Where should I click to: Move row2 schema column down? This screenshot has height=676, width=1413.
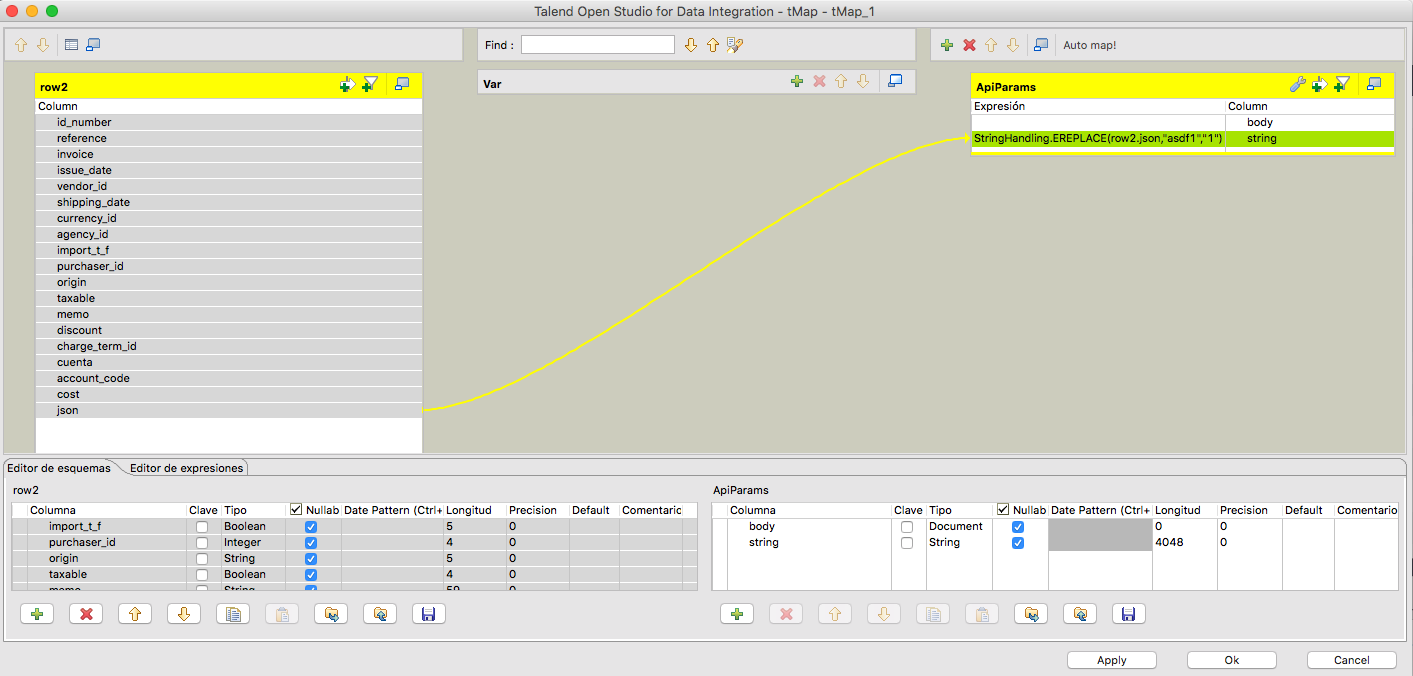click(x=184, y=614)
